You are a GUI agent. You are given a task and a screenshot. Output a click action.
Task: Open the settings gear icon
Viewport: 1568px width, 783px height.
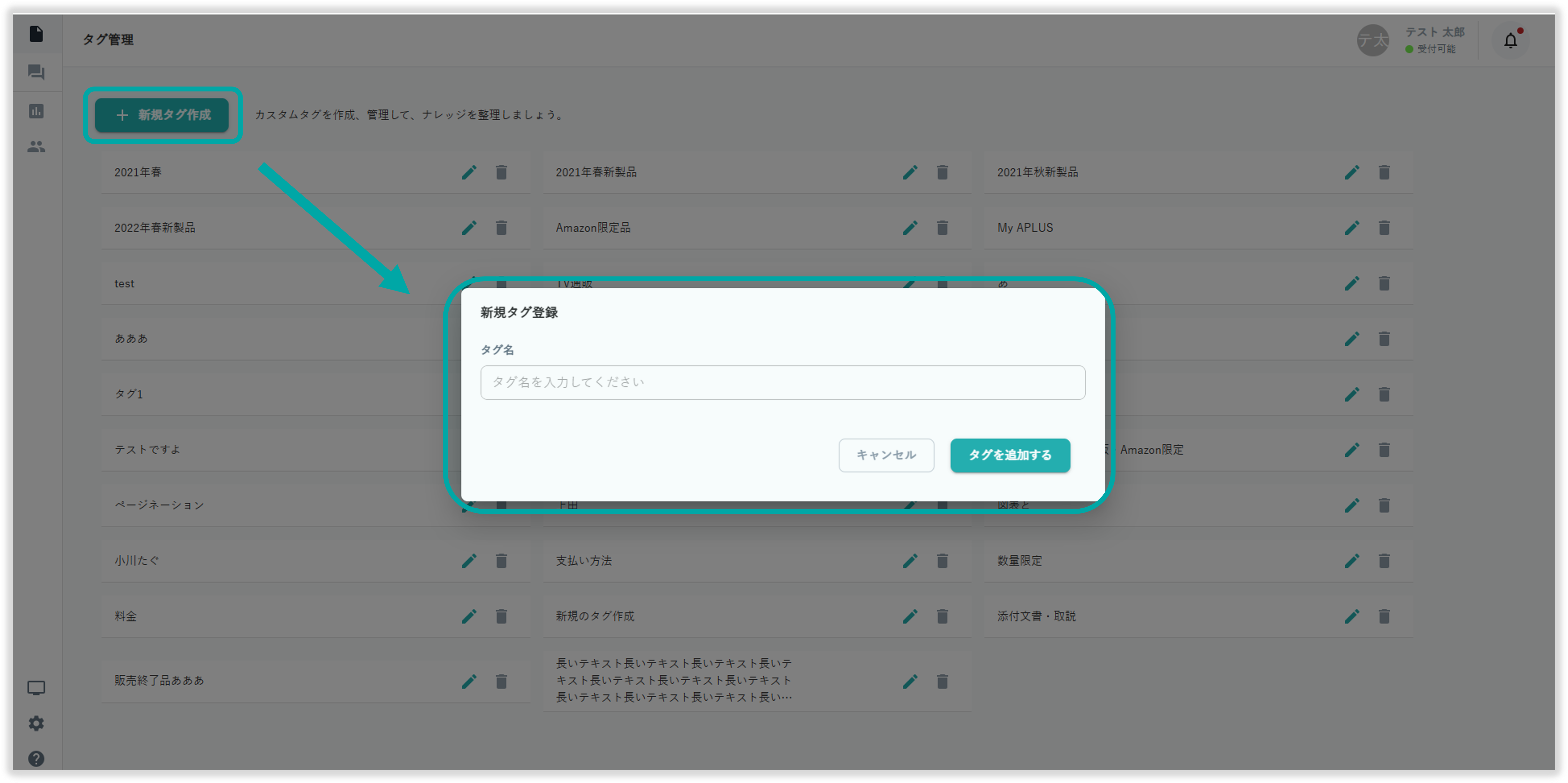36,723
